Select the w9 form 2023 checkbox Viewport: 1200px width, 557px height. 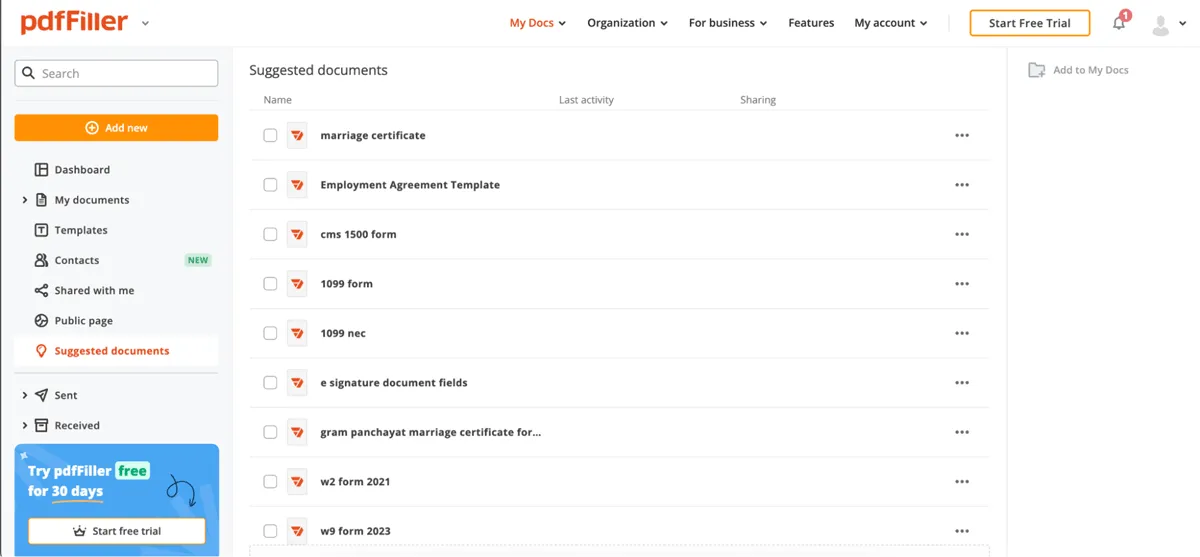tap(270, 531)
